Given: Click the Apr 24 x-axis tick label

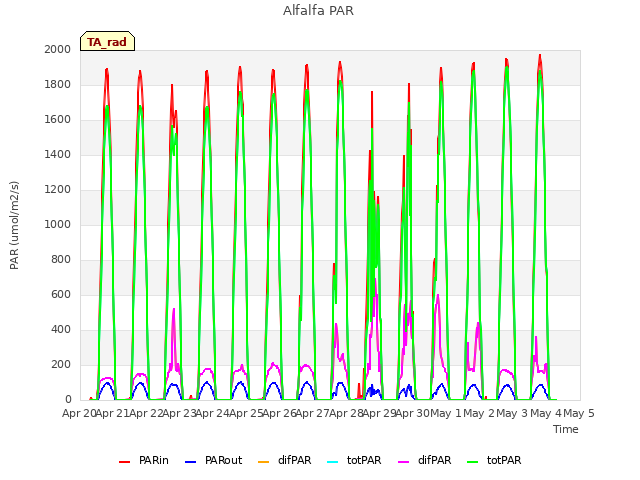Looking at the screenshot, I should 212,413.
